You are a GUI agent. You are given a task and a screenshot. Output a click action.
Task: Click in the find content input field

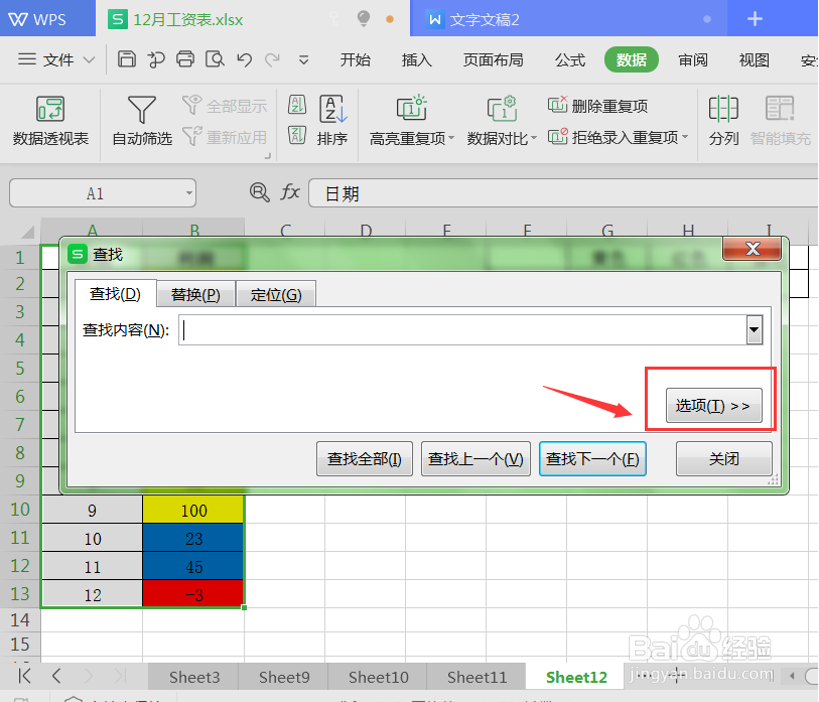pos(463,330)
